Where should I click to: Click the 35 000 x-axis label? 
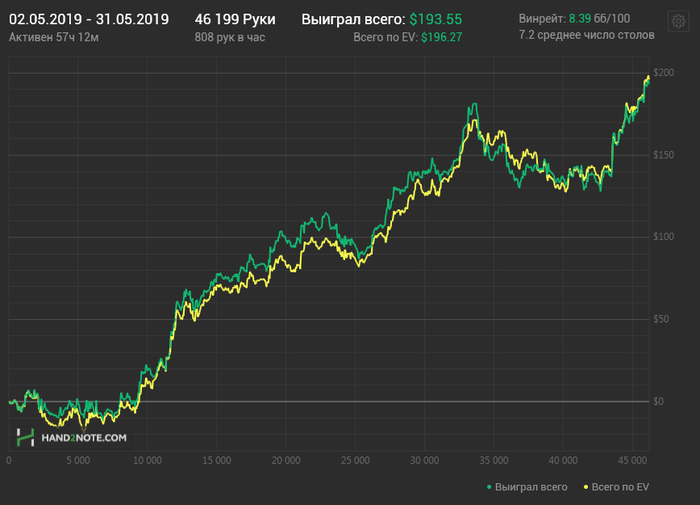tap(494, 460)
